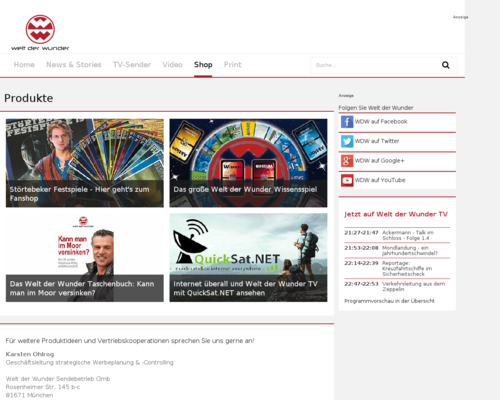This screenshot has width=500, height=400.
Task: Click the 22:14-22:39 time slot
Action: coord(361,263)
